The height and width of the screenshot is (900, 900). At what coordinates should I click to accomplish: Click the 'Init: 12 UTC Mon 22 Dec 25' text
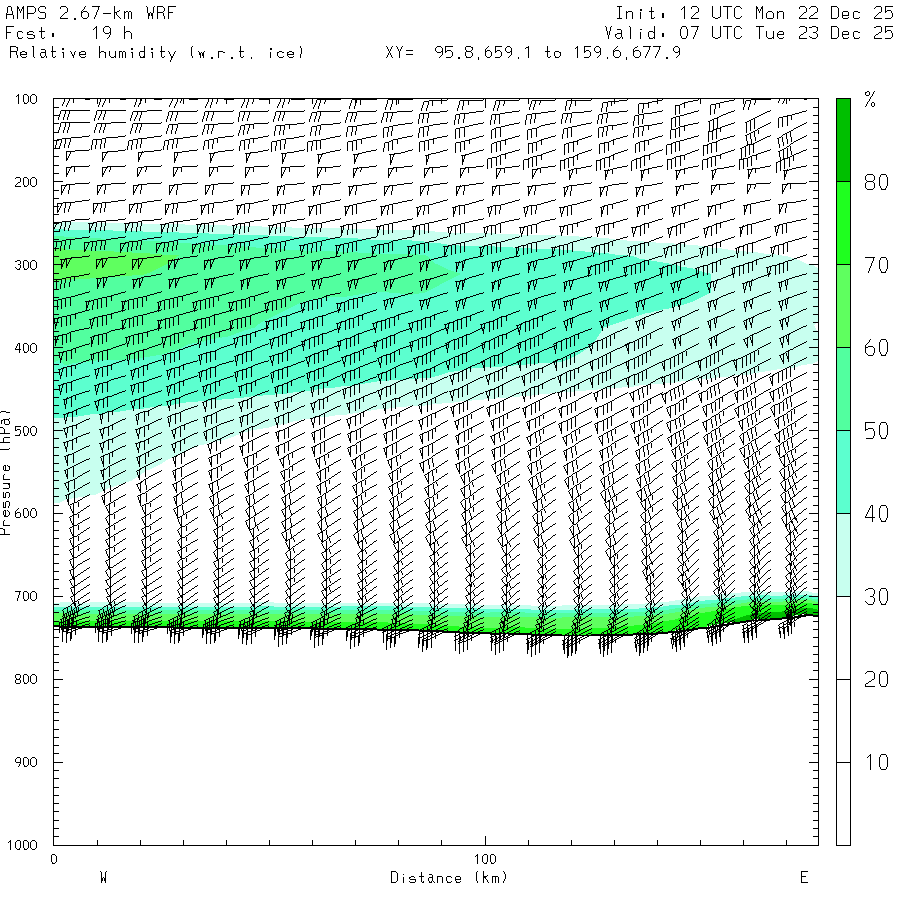(754, 13)
